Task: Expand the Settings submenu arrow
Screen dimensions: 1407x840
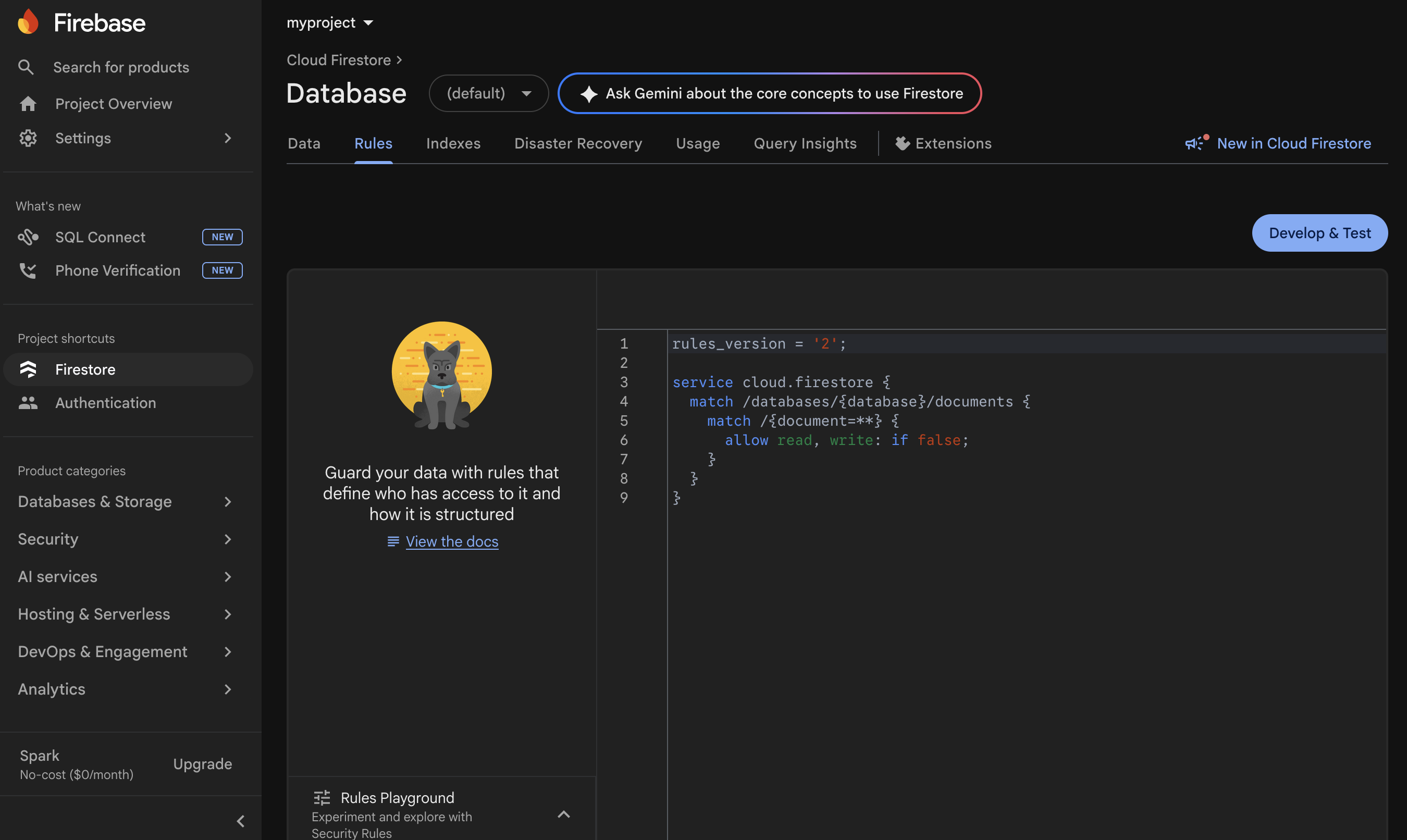Action: pos(228,138)
